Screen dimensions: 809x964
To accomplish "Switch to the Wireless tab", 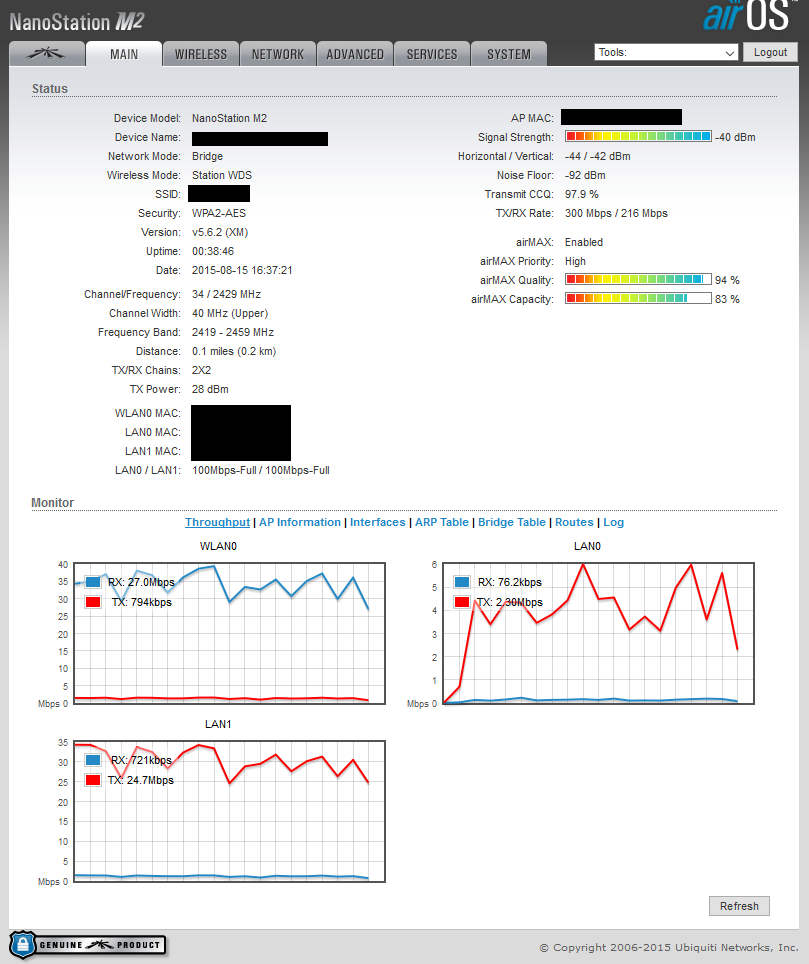I will tap(201, 54).
